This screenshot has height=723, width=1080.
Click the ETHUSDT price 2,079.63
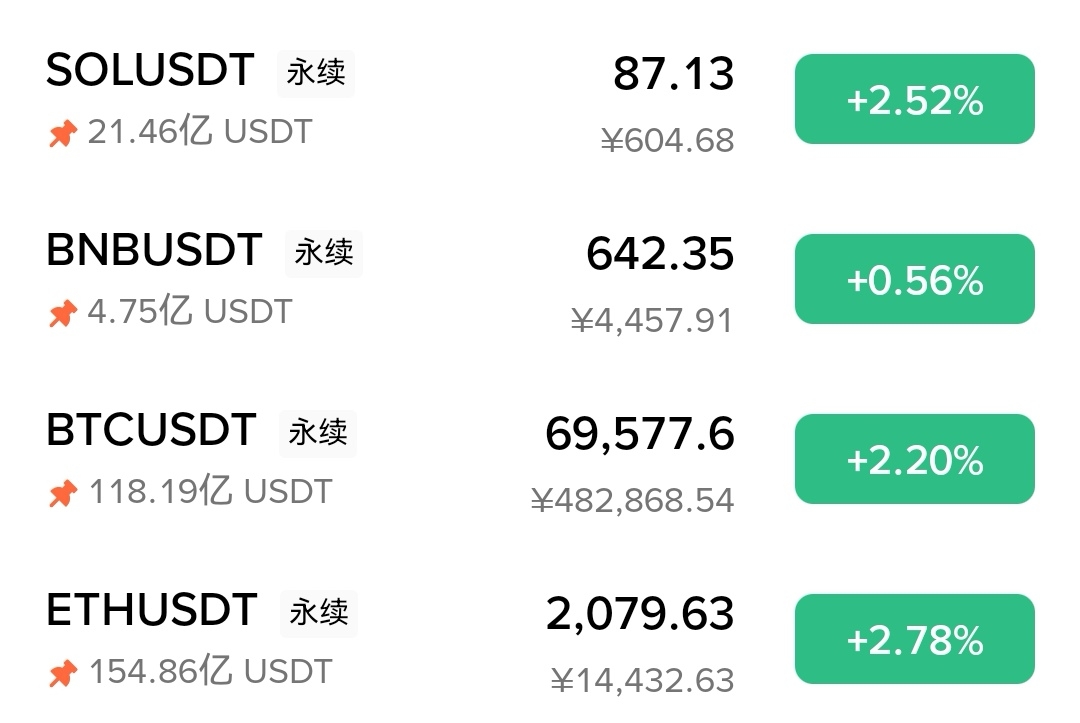[x=640, y=614]
